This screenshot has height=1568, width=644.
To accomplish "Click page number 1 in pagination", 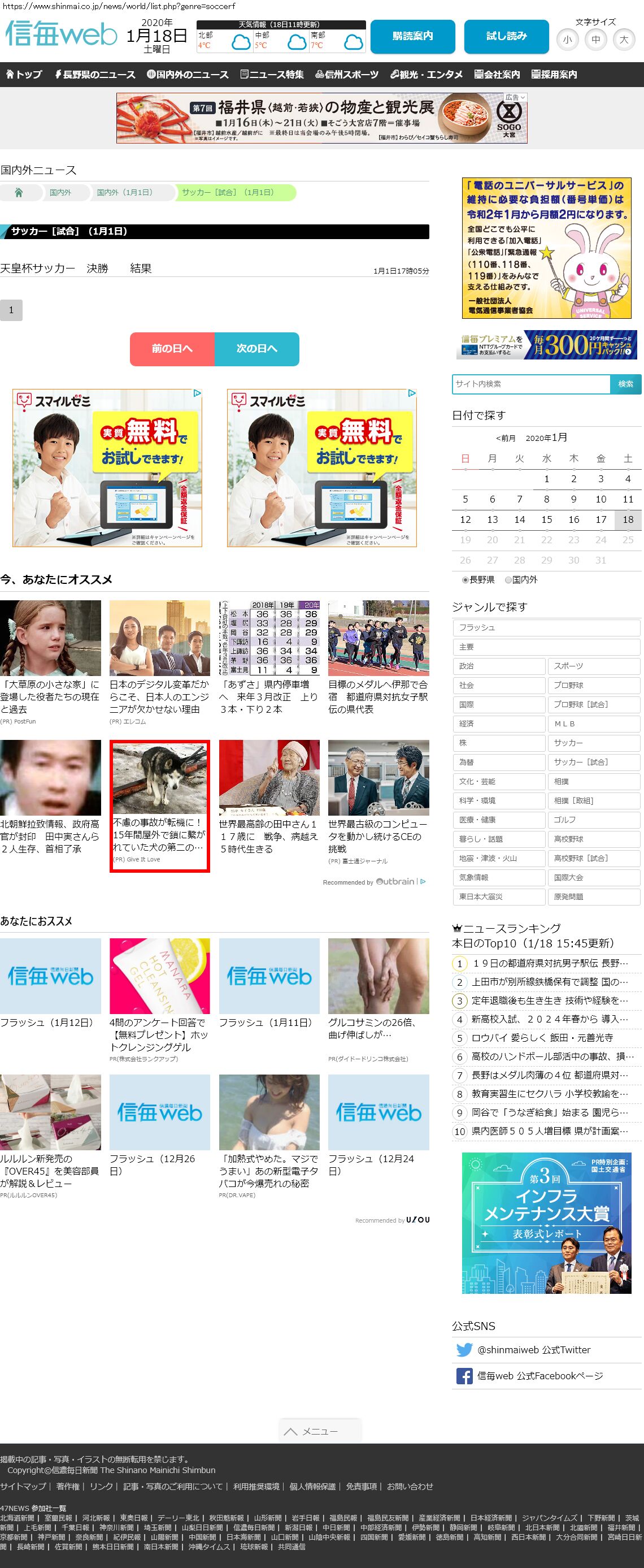I will (x=11, y=310).
